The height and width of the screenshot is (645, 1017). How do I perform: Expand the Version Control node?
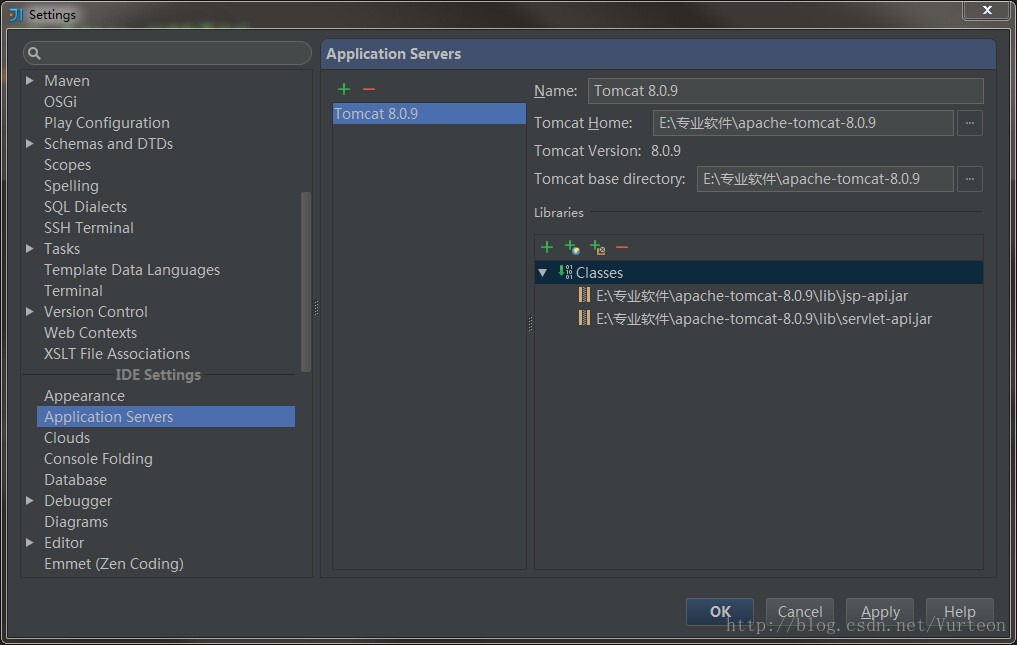click(x=30, y=311)
